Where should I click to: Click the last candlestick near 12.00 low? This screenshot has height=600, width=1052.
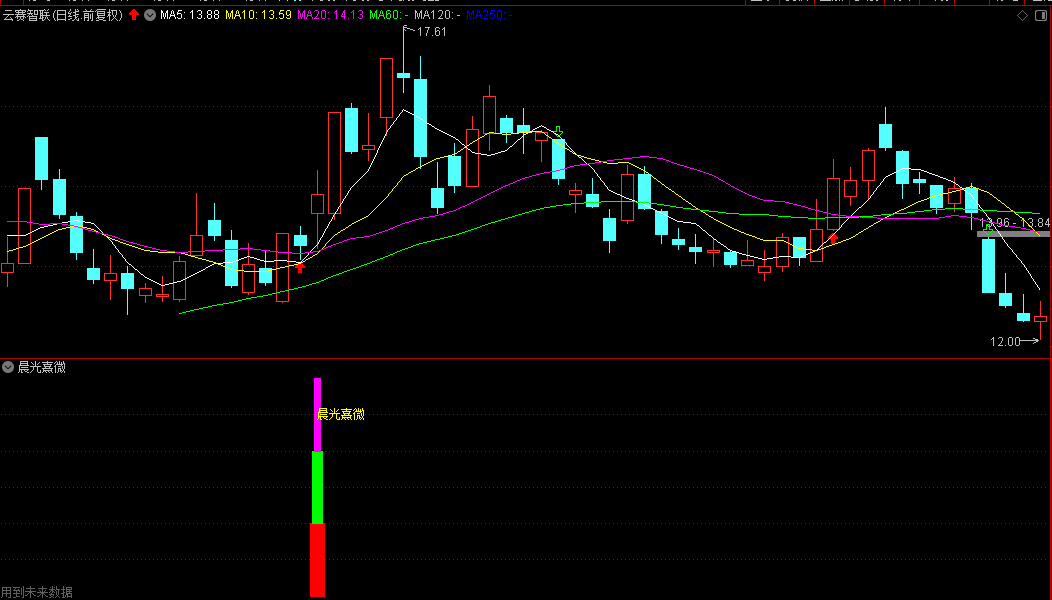pos(1041,319)
